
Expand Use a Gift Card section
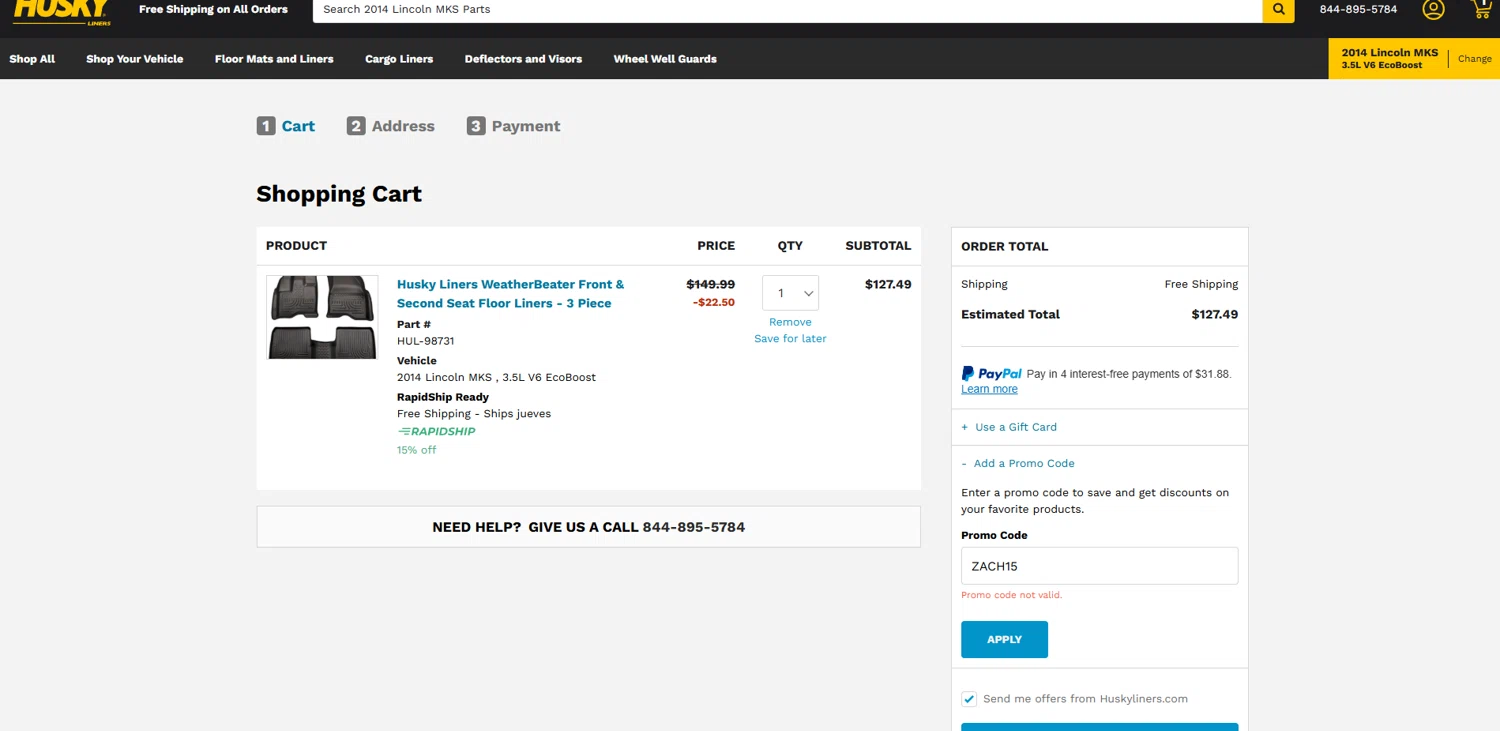click(1015, 427)
